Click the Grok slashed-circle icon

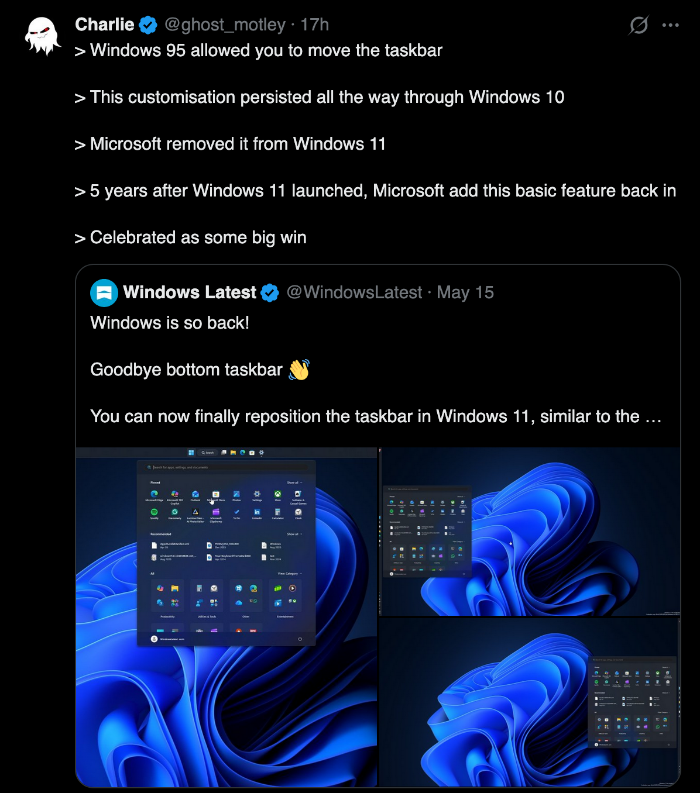pos(639,25)
